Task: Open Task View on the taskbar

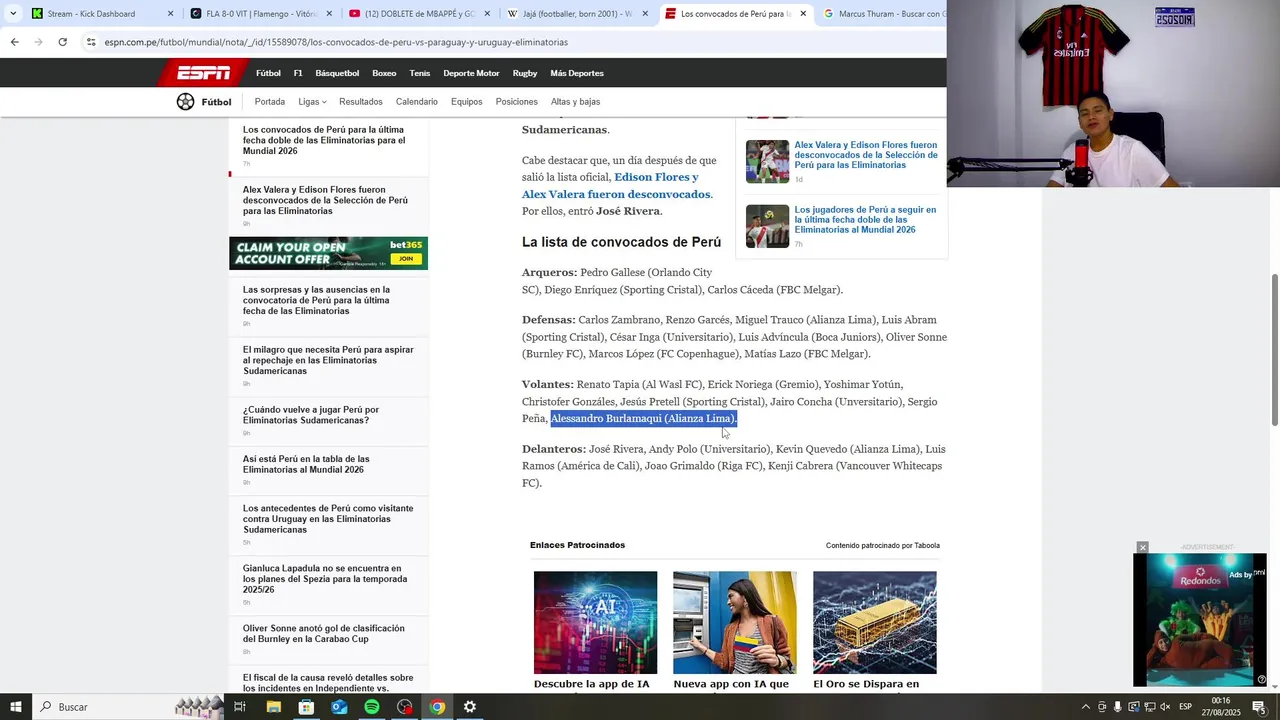Action: pyautogui.click(x=240, y=707)
